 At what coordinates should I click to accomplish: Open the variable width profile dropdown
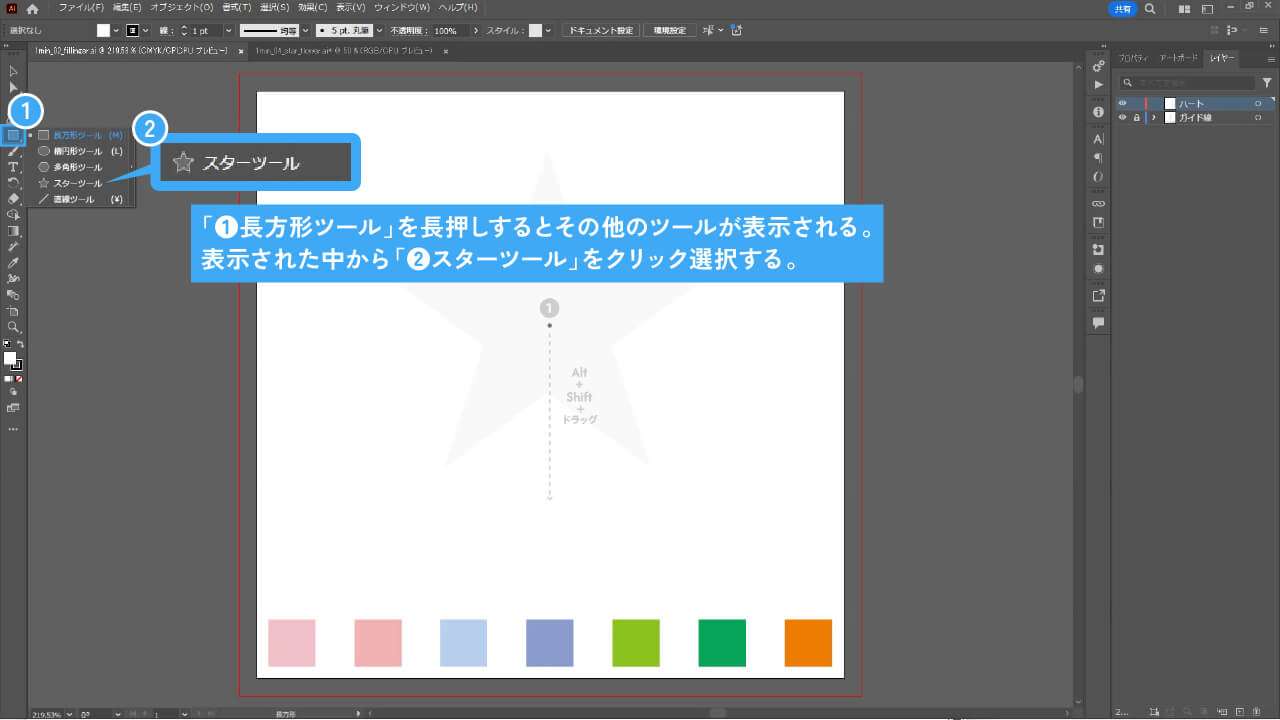tap(304, 31)
